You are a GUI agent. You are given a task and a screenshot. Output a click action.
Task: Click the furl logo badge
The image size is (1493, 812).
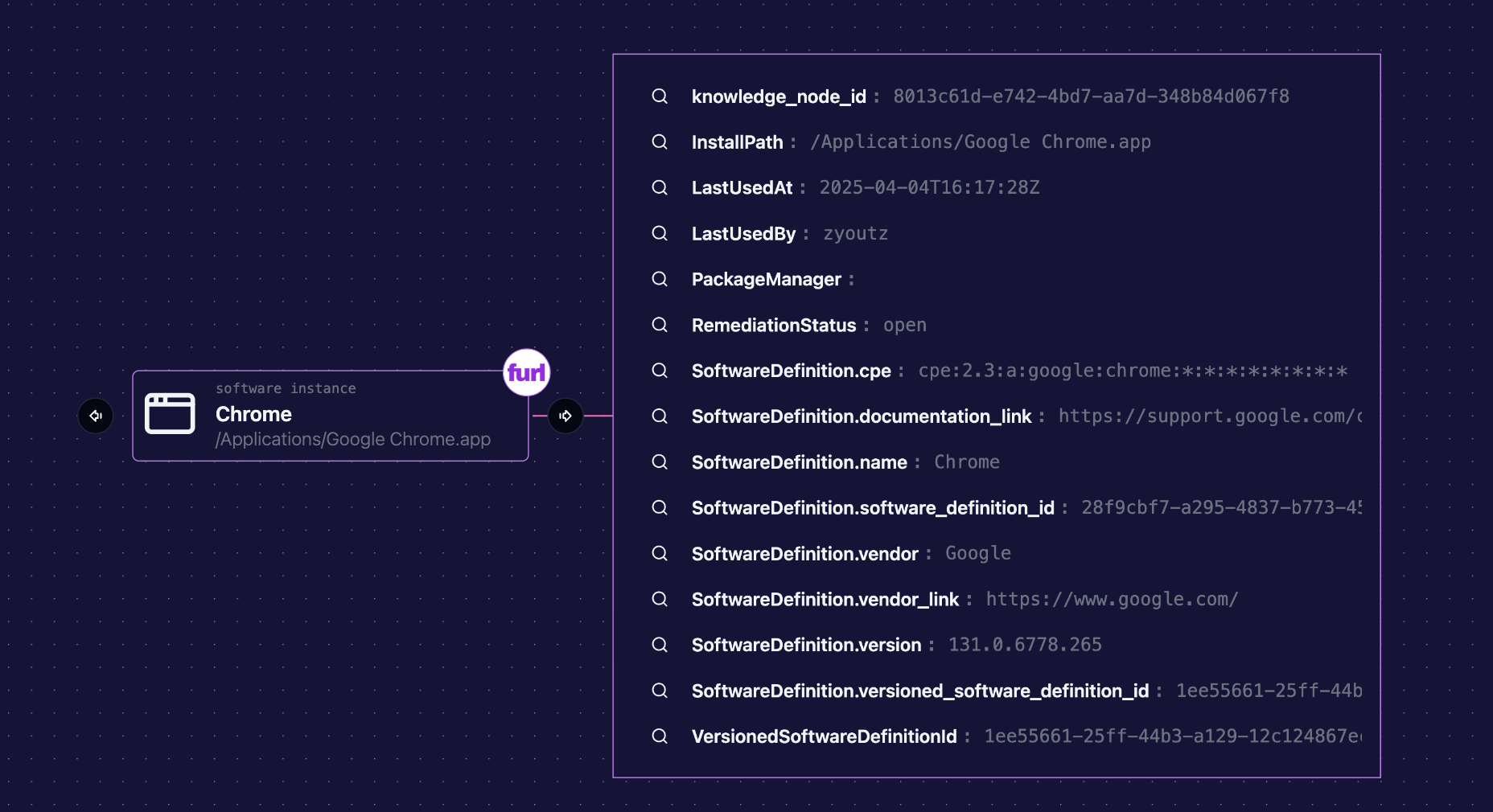point(526,372)
